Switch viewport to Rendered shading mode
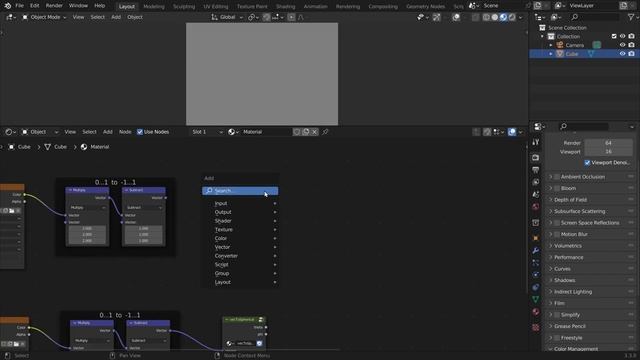Image resolution: width=640 pixels, height=360 pixels. tap(512, 17)
